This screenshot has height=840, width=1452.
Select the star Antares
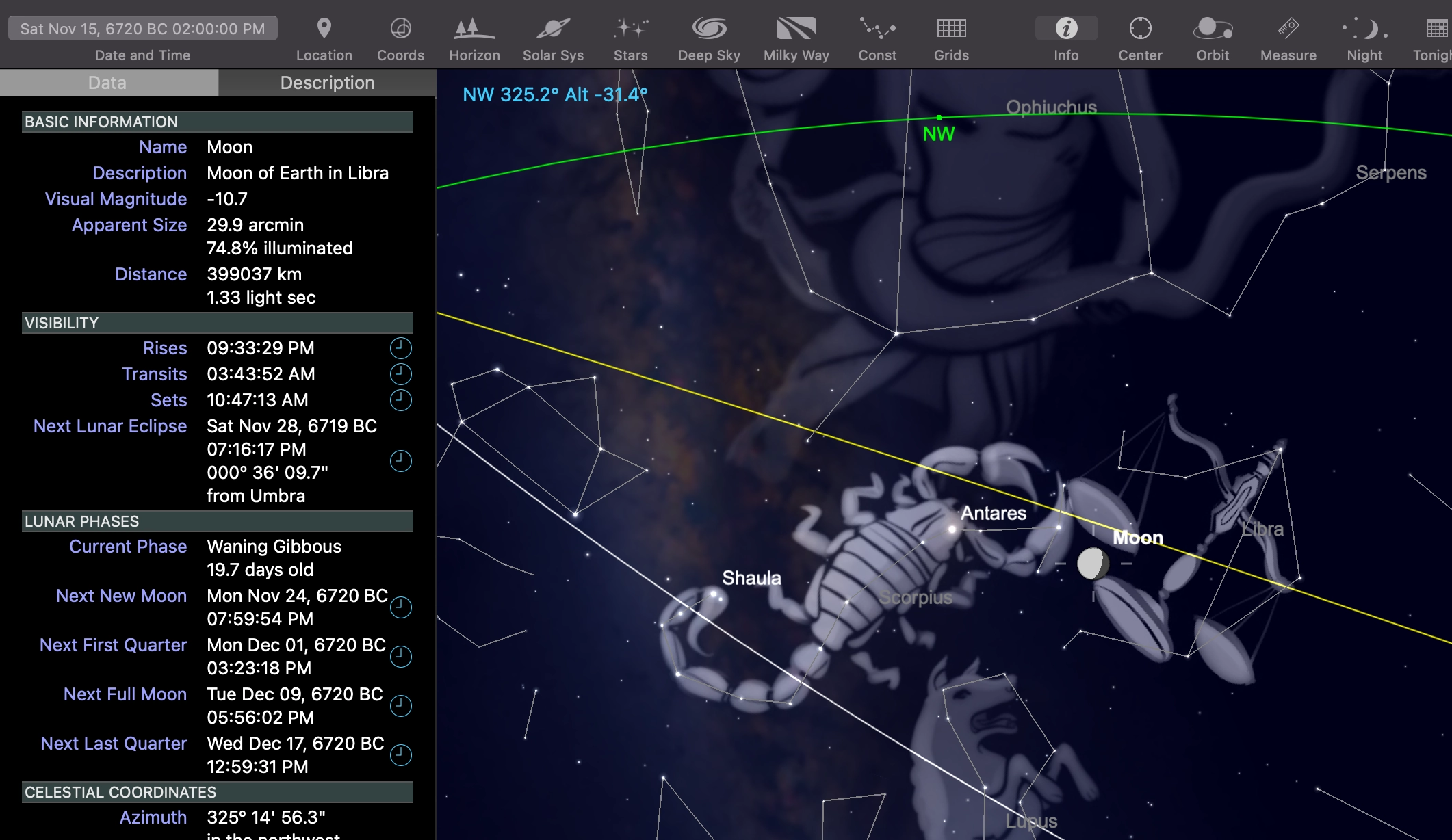point(952,529)
